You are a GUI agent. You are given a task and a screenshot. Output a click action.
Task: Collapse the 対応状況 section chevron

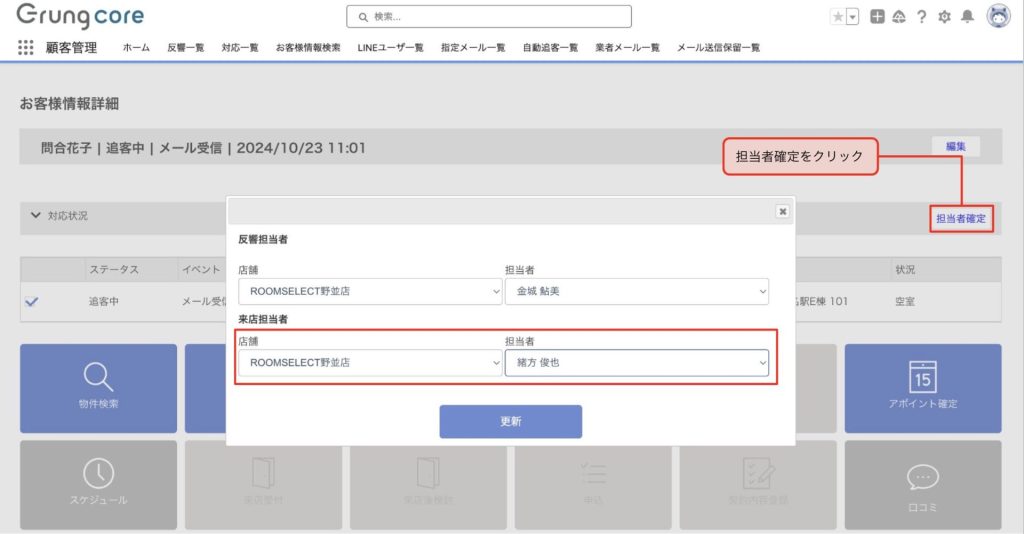click(x=36, y=216)
